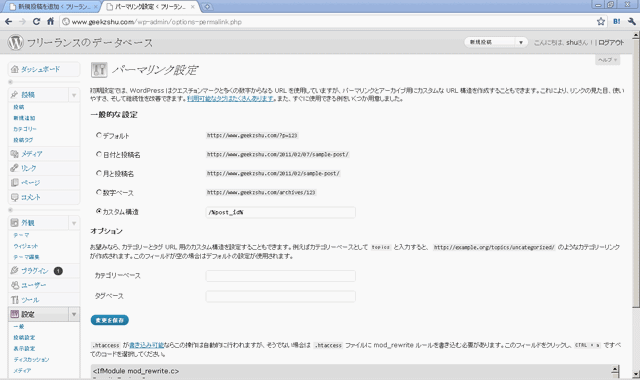Open the カテゴリー posts submenu item
This screenshot has width=640, height=380.
coord(25,129)
